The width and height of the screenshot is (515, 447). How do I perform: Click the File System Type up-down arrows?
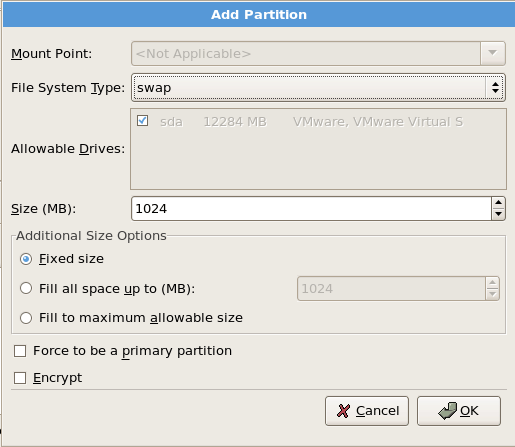pyautogui.click(x=495, y=88)
